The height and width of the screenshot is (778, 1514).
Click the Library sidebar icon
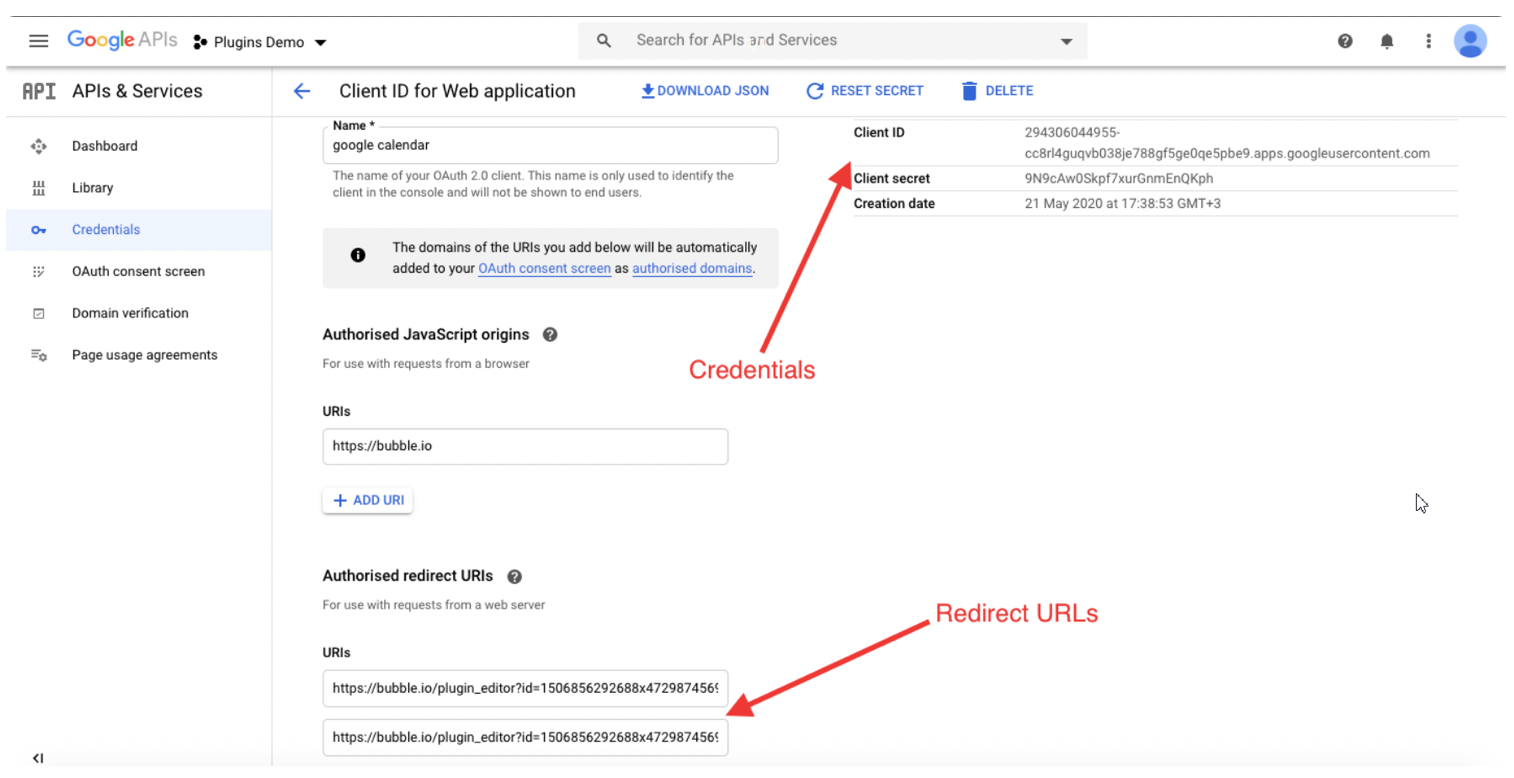tap(39, 188)
